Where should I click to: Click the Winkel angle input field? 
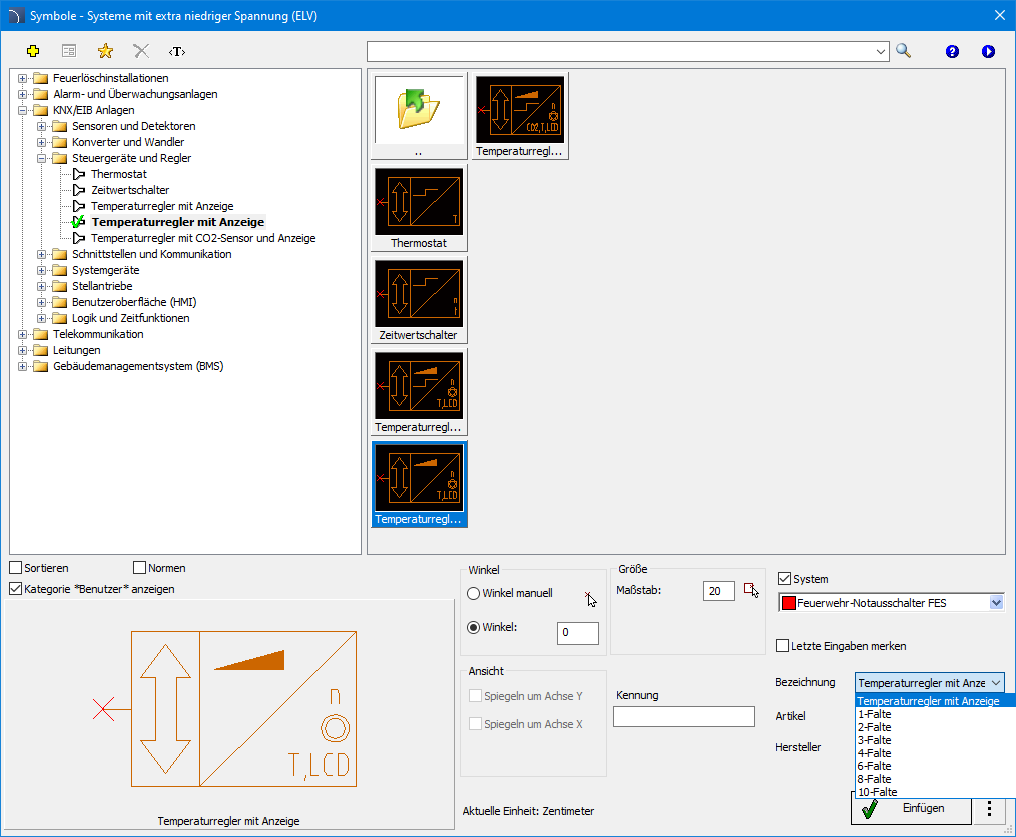point(577,633)
